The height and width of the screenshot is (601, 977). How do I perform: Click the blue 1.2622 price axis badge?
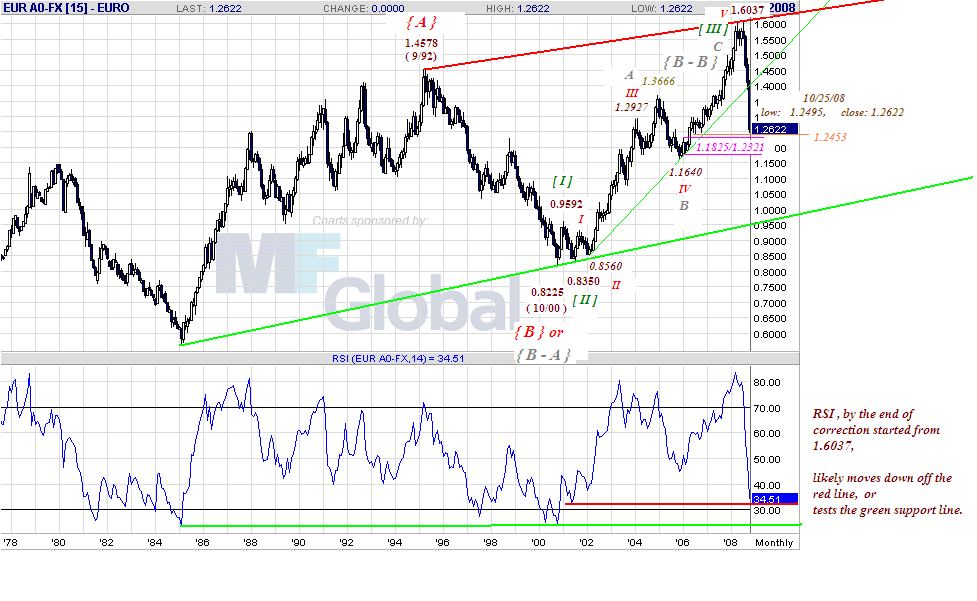[x=775, y=130]
